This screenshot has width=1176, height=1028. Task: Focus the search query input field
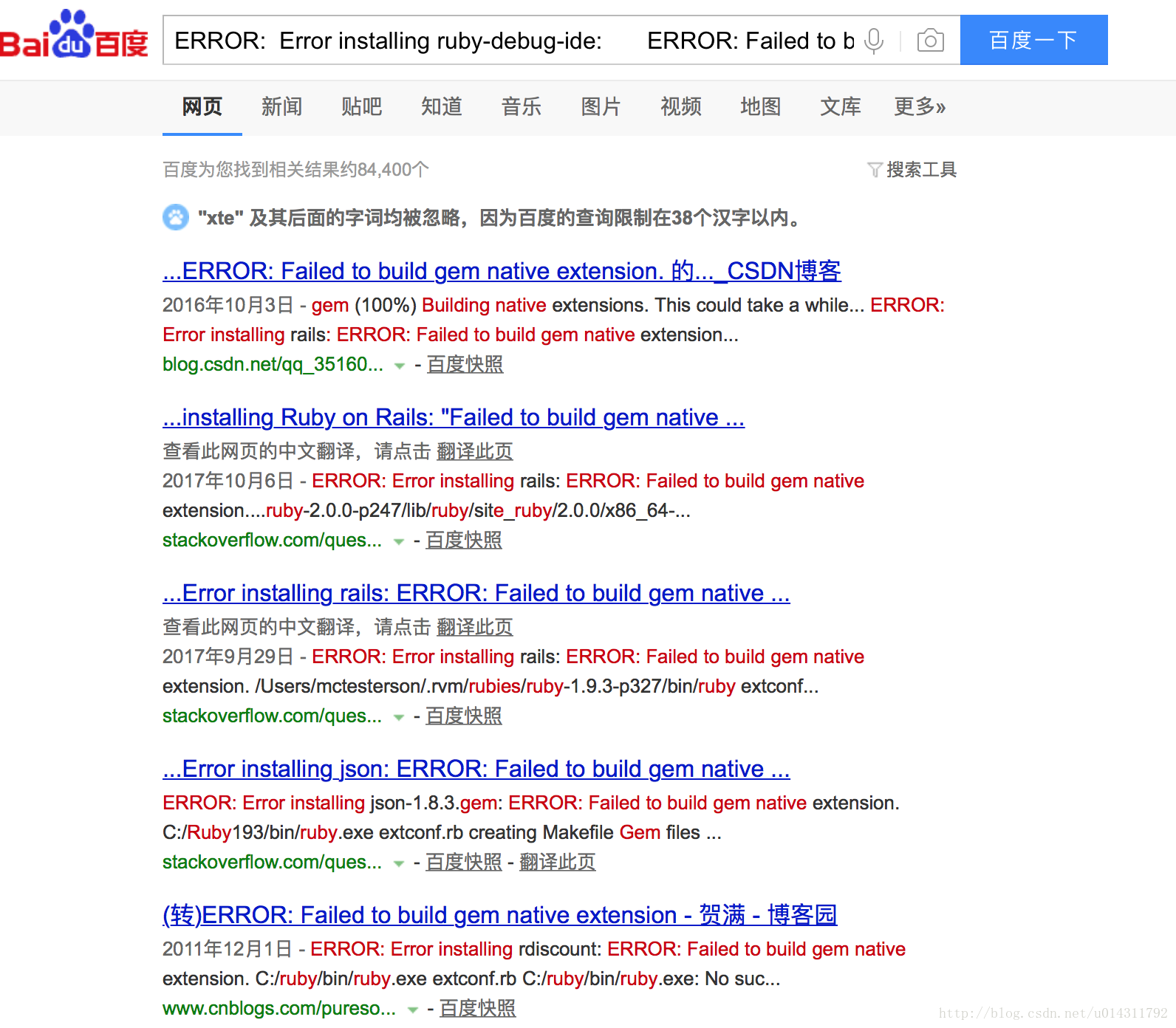[x=513, y=40]
